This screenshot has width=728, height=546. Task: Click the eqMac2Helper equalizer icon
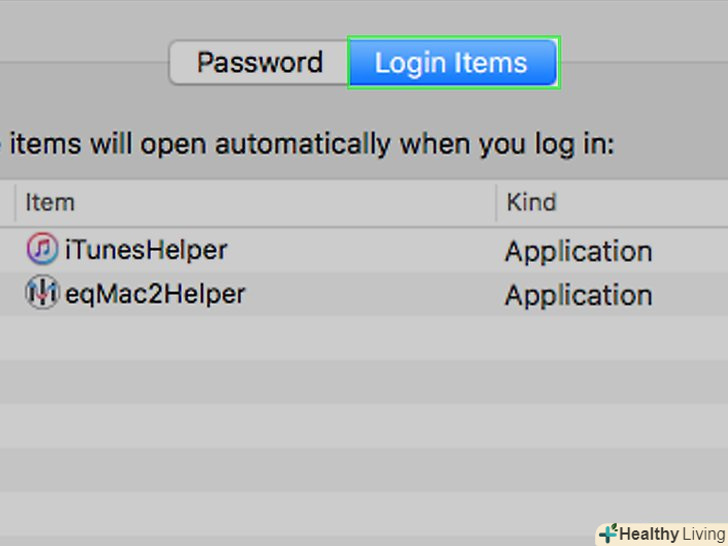pos(42,293)
